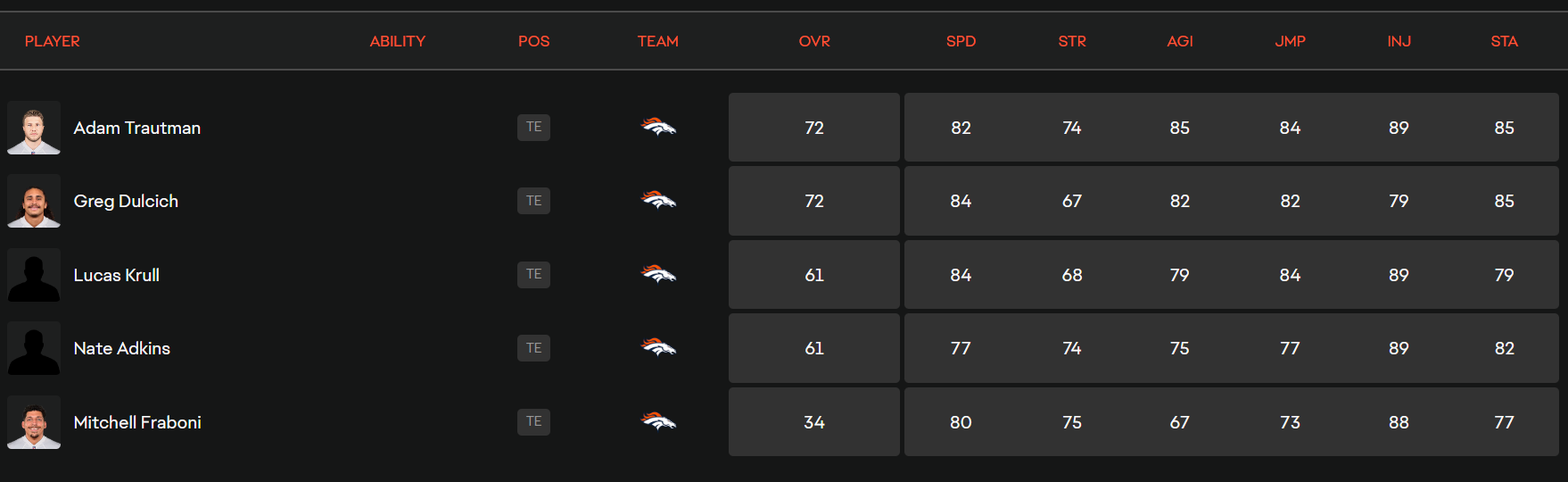Screen dimensions: 1568x482
Task: Click Broncos logo in Lucas Krull row
Action: (658, 275)
